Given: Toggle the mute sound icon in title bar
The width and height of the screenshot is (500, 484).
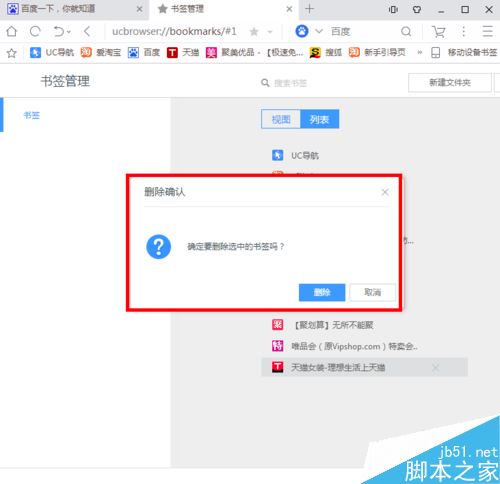Looking at the screenshot, I should coord(393,9).
